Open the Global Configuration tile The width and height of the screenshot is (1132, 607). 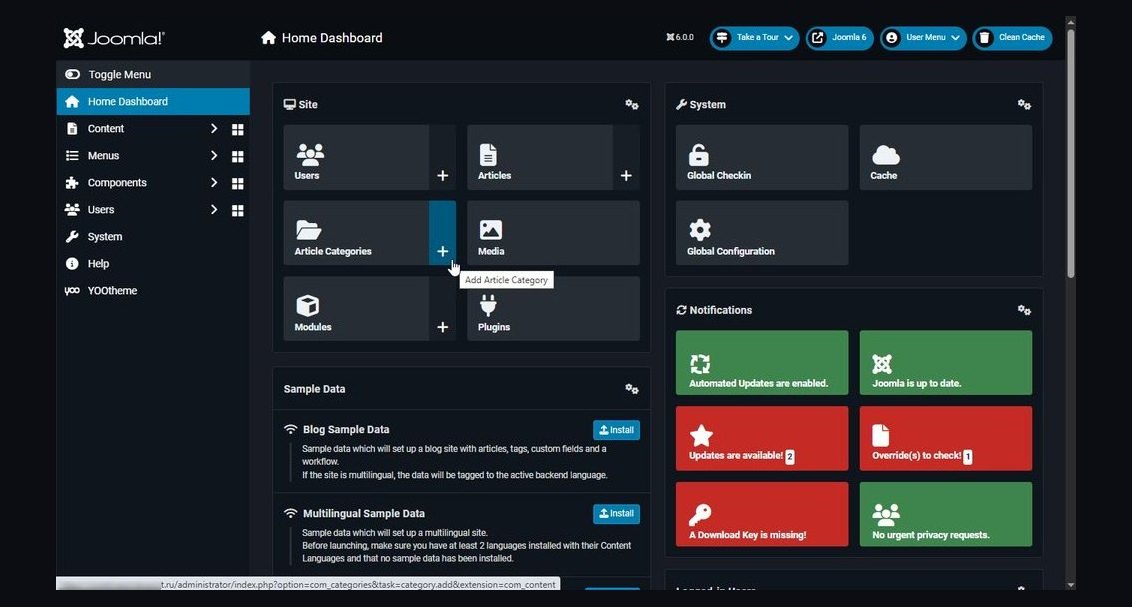pyautogui.click(x=762, y=233)
